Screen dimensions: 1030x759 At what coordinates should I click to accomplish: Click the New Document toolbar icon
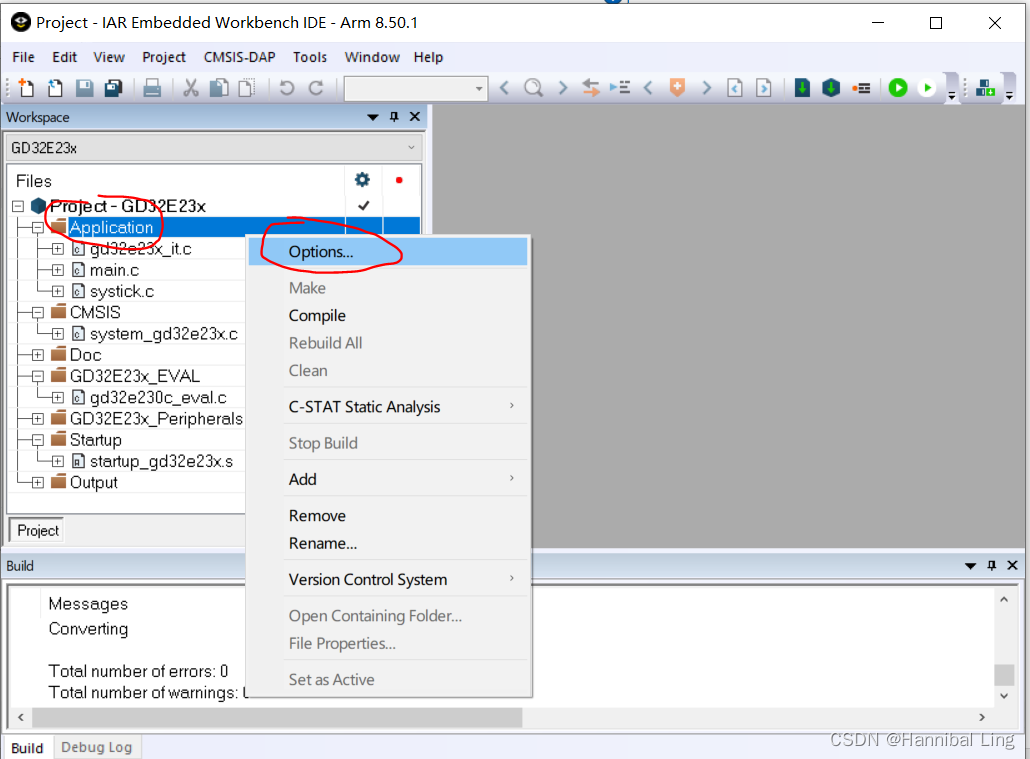pyautogui.click(x=26, y=87)
